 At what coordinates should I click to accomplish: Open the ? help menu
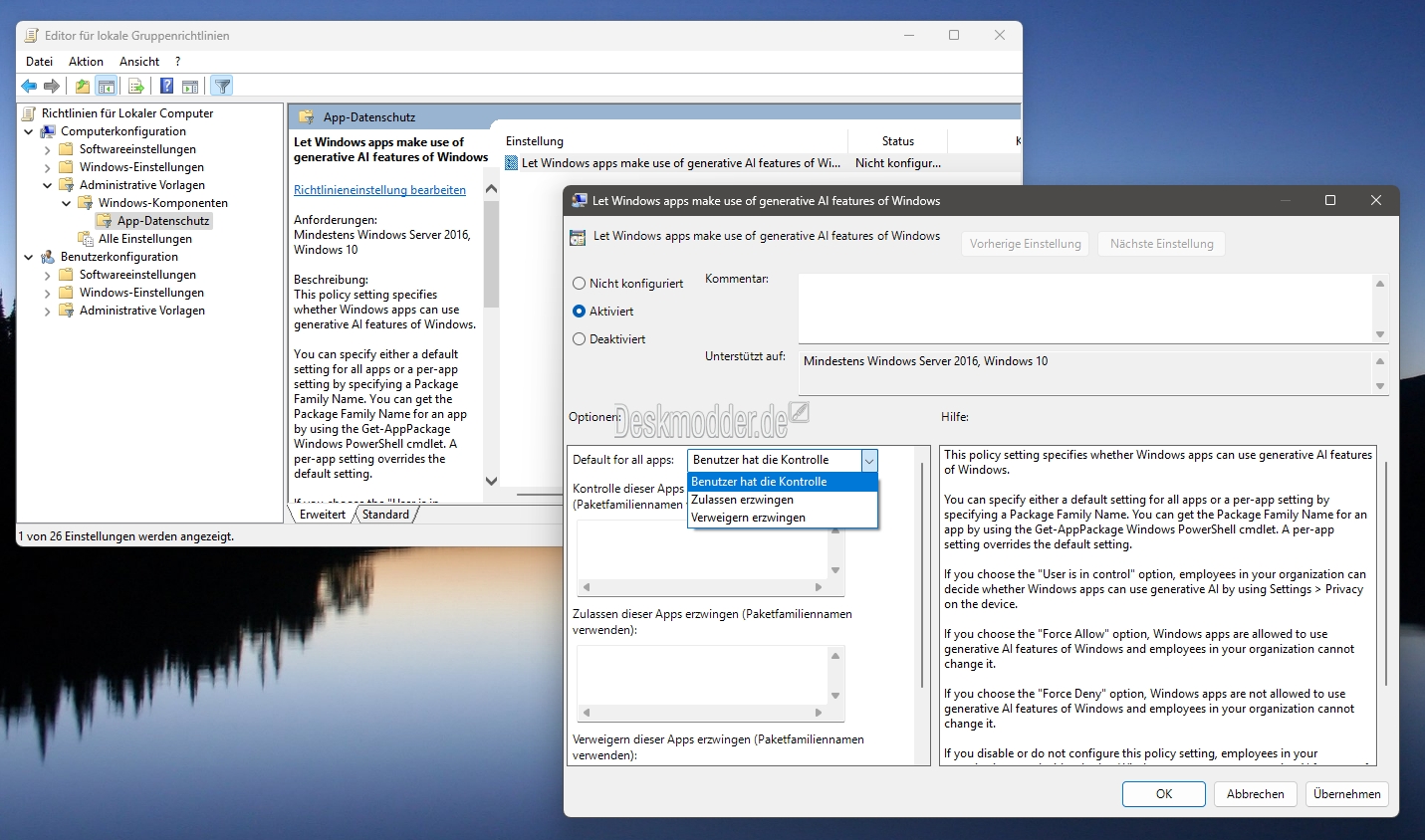(x=178, y=62)
